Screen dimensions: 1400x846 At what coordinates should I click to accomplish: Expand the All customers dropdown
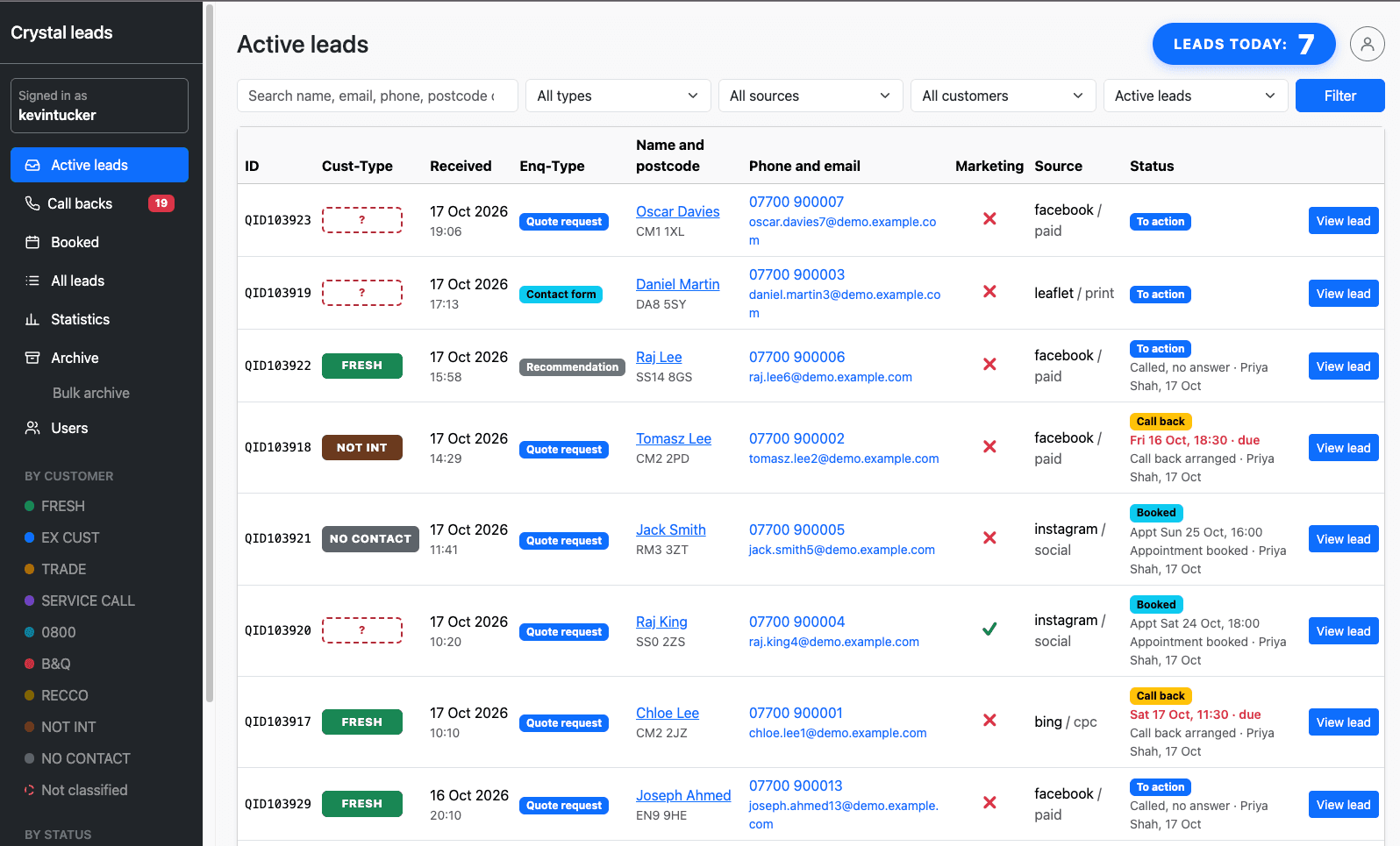pos(1004,96)
